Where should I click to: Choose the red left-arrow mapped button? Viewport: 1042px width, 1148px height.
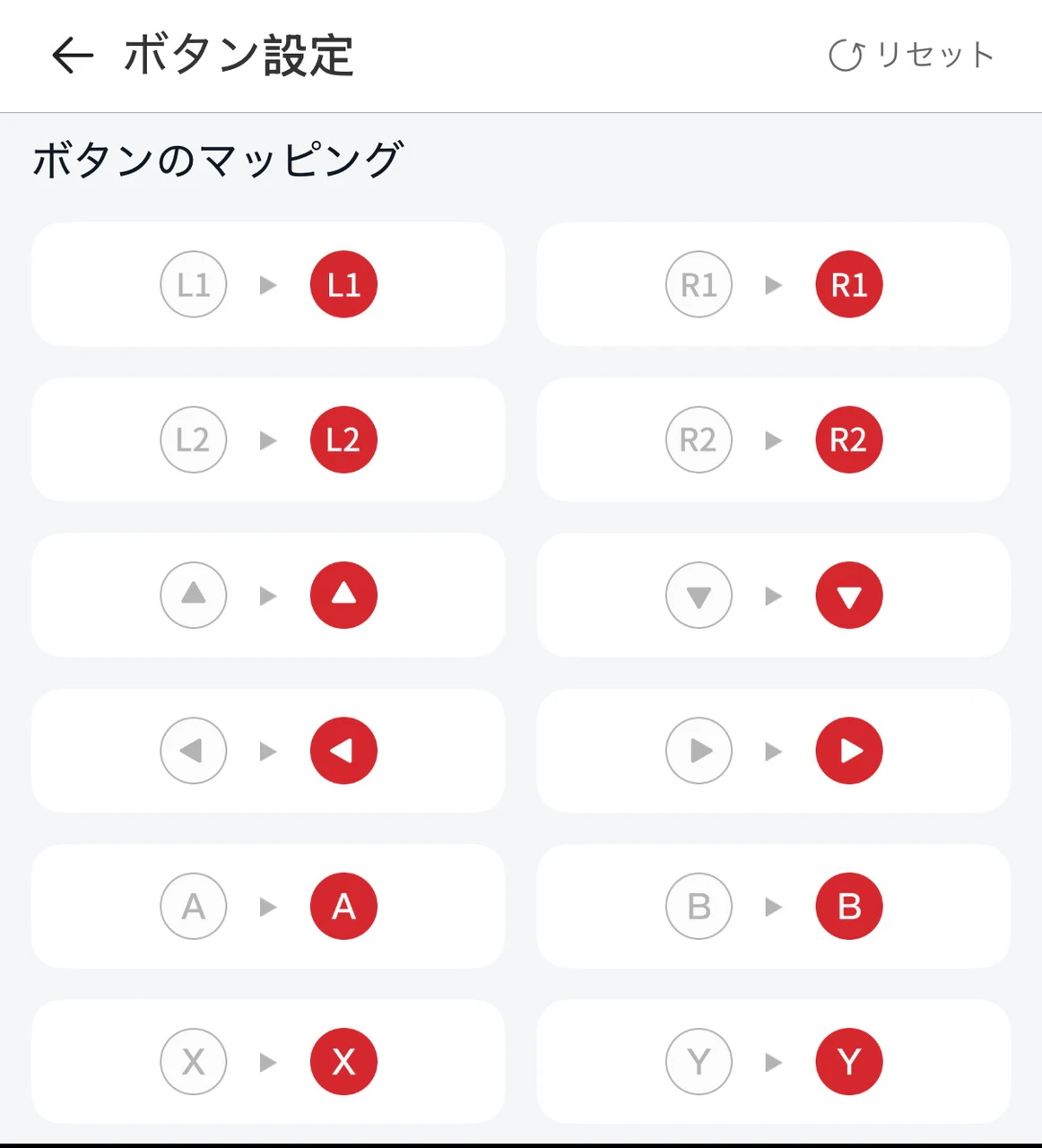(343, 751)
